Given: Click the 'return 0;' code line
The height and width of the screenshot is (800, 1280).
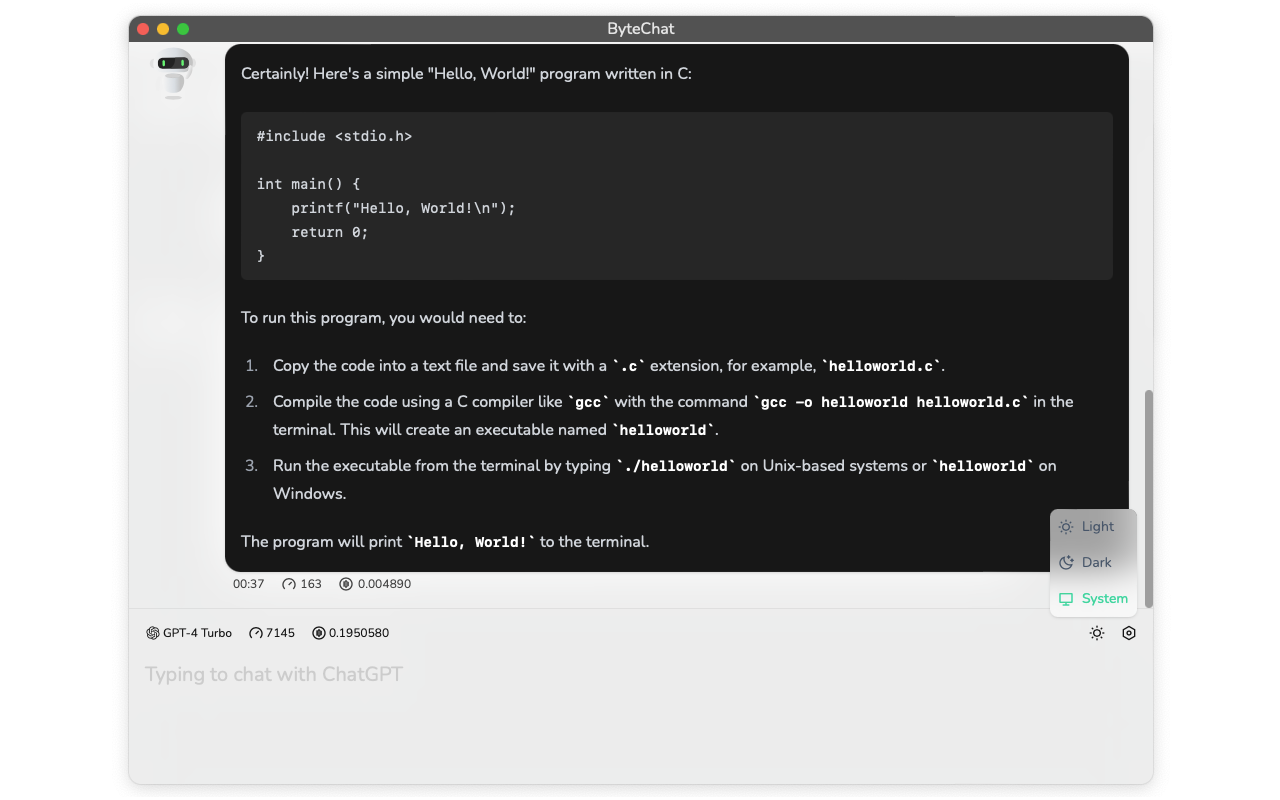Looking at the screenshot, I should click(330, 232).
